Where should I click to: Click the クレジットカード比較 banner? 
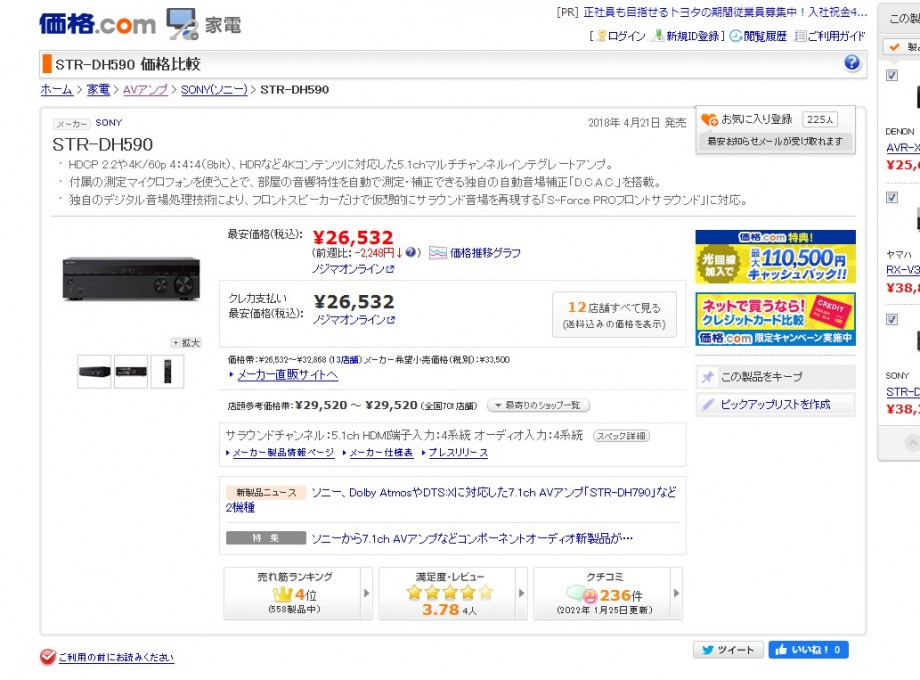click(x=775, y=319)
